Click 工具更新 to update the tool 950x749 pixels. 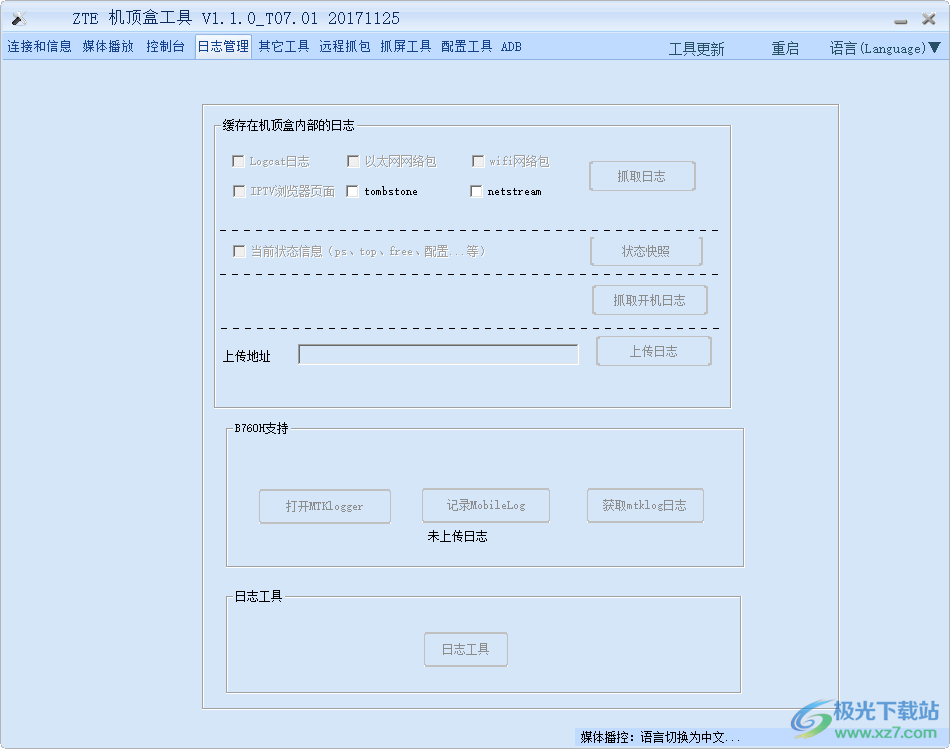tap(696, 49)
